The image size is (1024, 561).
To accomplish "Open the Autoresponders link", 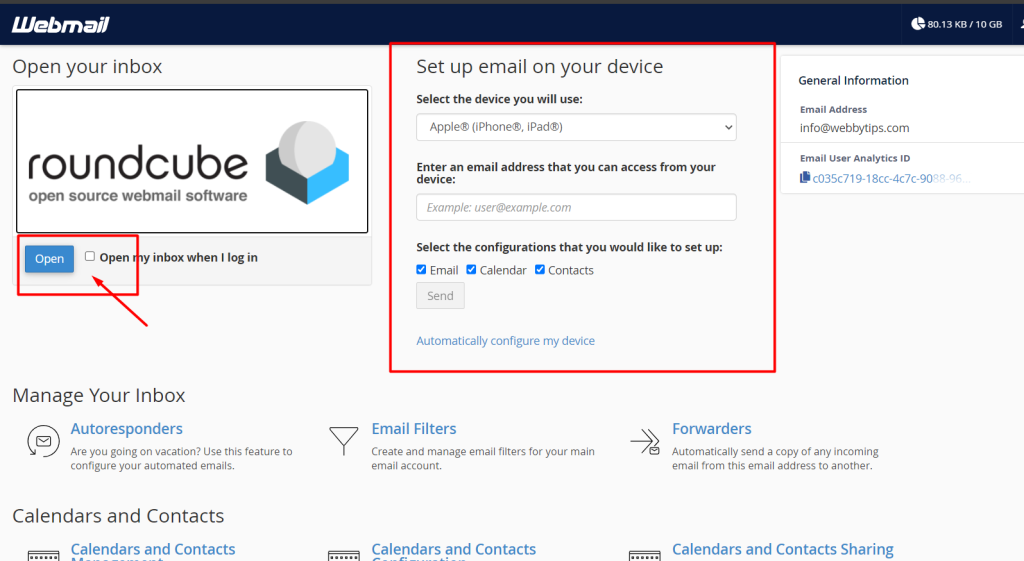I will pos(126,429).
